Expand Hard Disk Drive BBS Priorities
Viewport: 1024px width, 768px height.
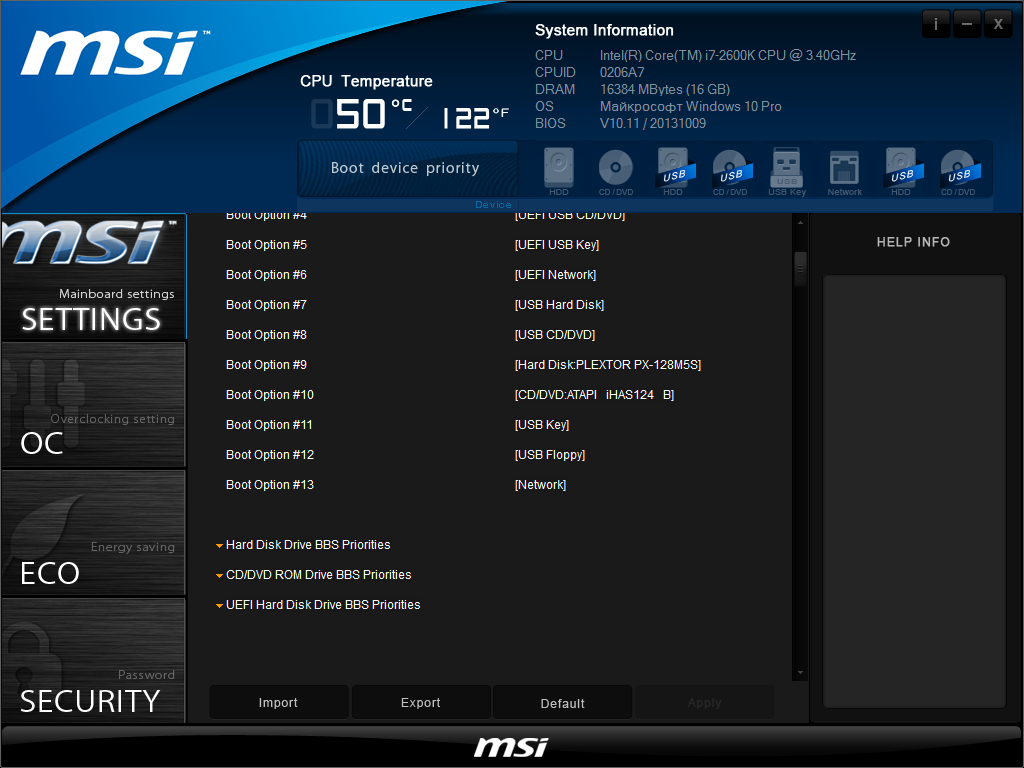click(x=303, y=545)
